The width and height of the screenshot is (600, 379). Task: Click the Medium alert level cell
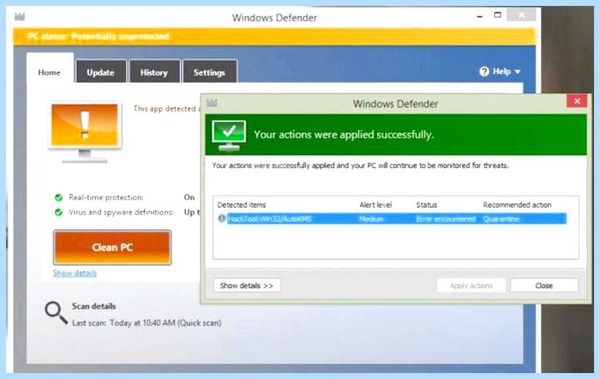coord(371,219)
